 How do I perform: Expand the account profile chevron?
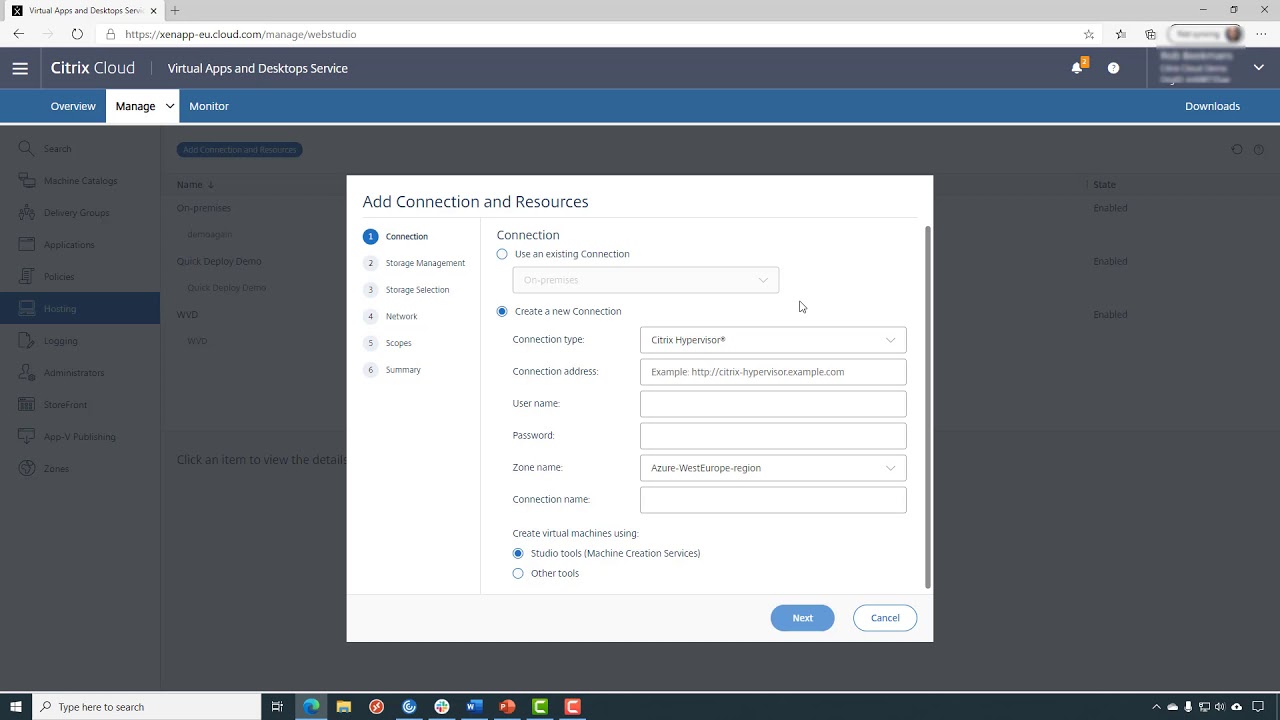click(x=1258, y=68)
